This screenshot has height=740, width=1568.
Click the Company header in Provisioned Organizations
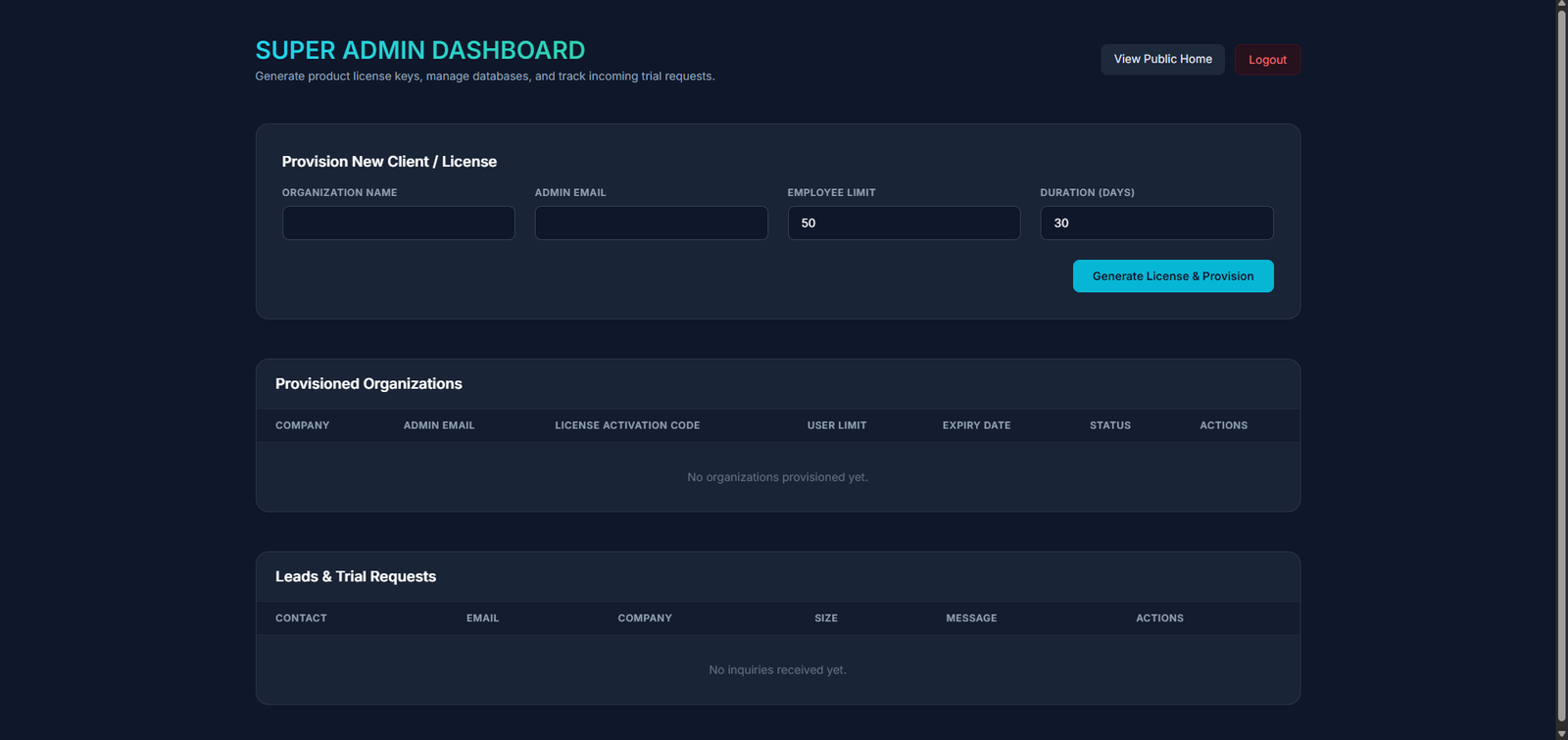pyautogui.click(x=302, y=425)
